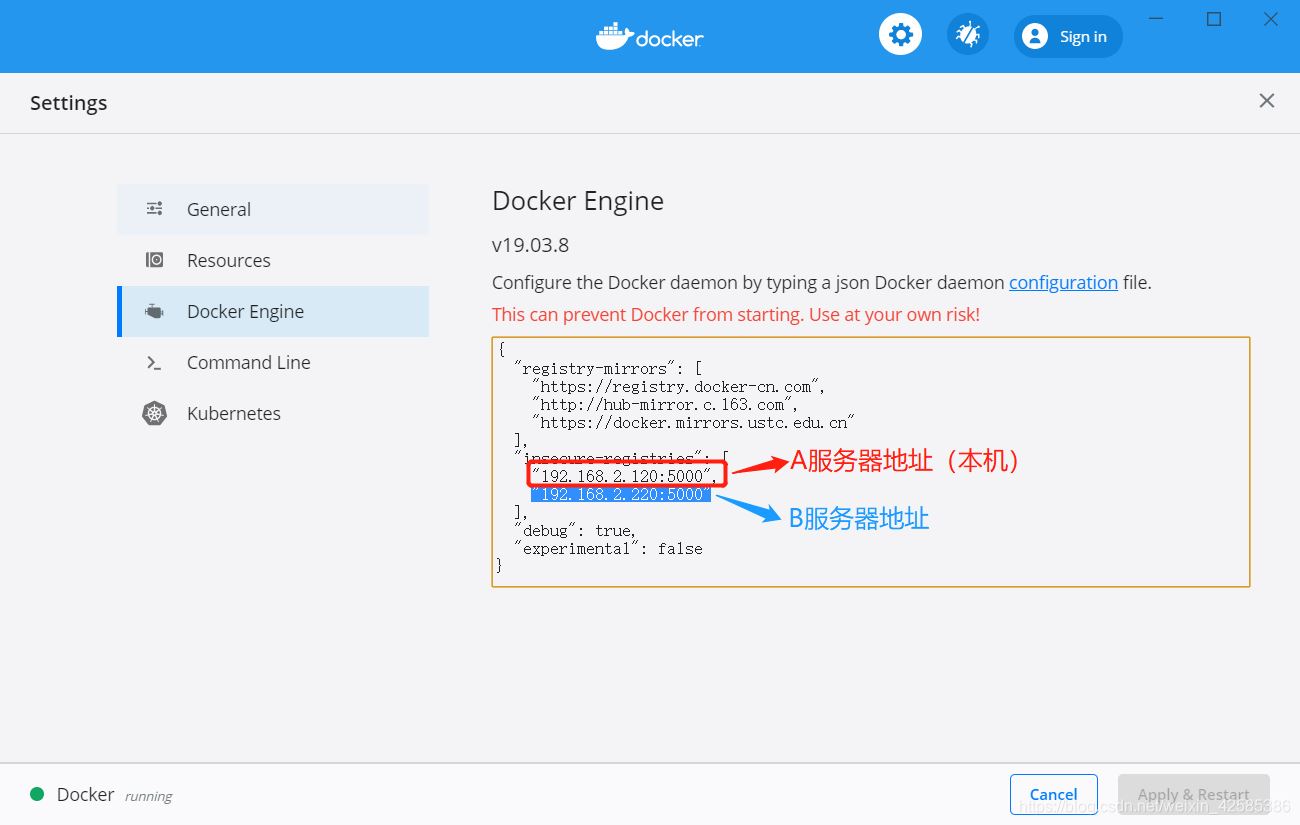Minimize the Docker Desktop window

coord(1156,19)
